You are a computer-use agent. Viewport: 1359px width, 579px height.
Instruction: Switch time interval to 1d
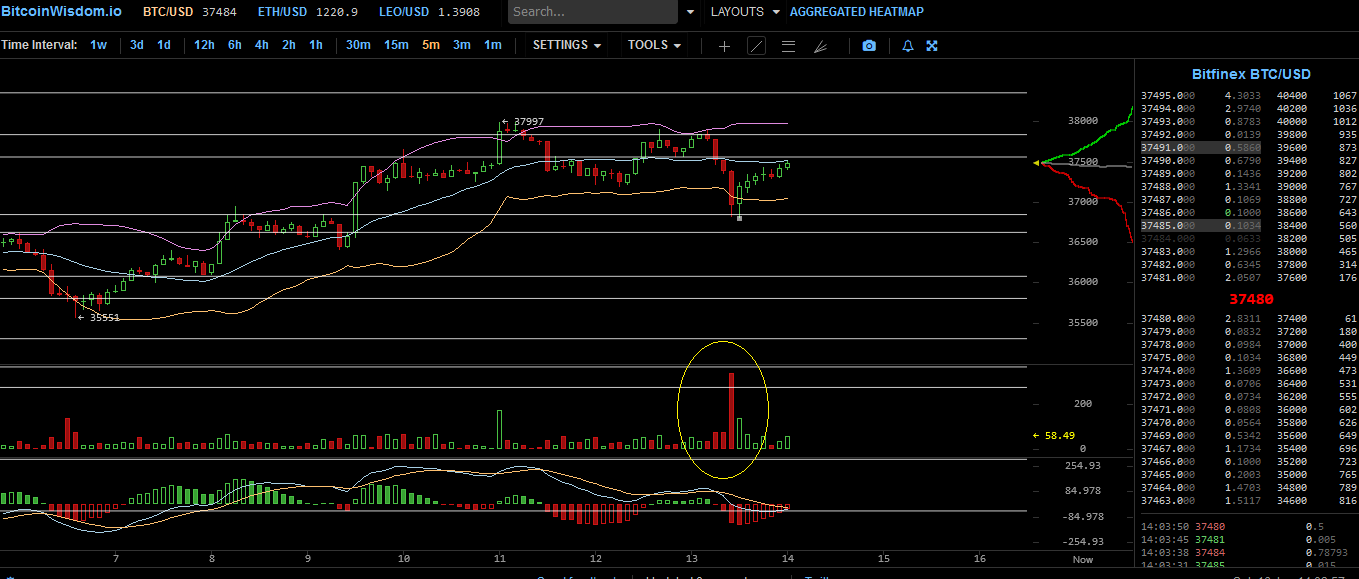click(x=164, y=45)
